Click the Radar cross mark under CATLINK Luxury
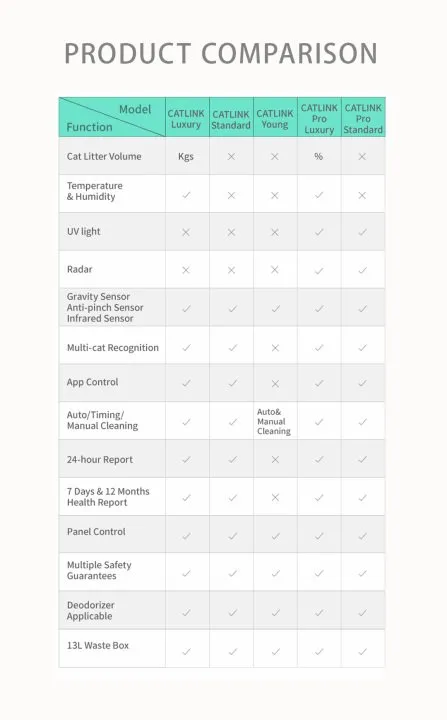Viewport: 447px width, 720px height. pyautogui.click(x=186, y=270)
